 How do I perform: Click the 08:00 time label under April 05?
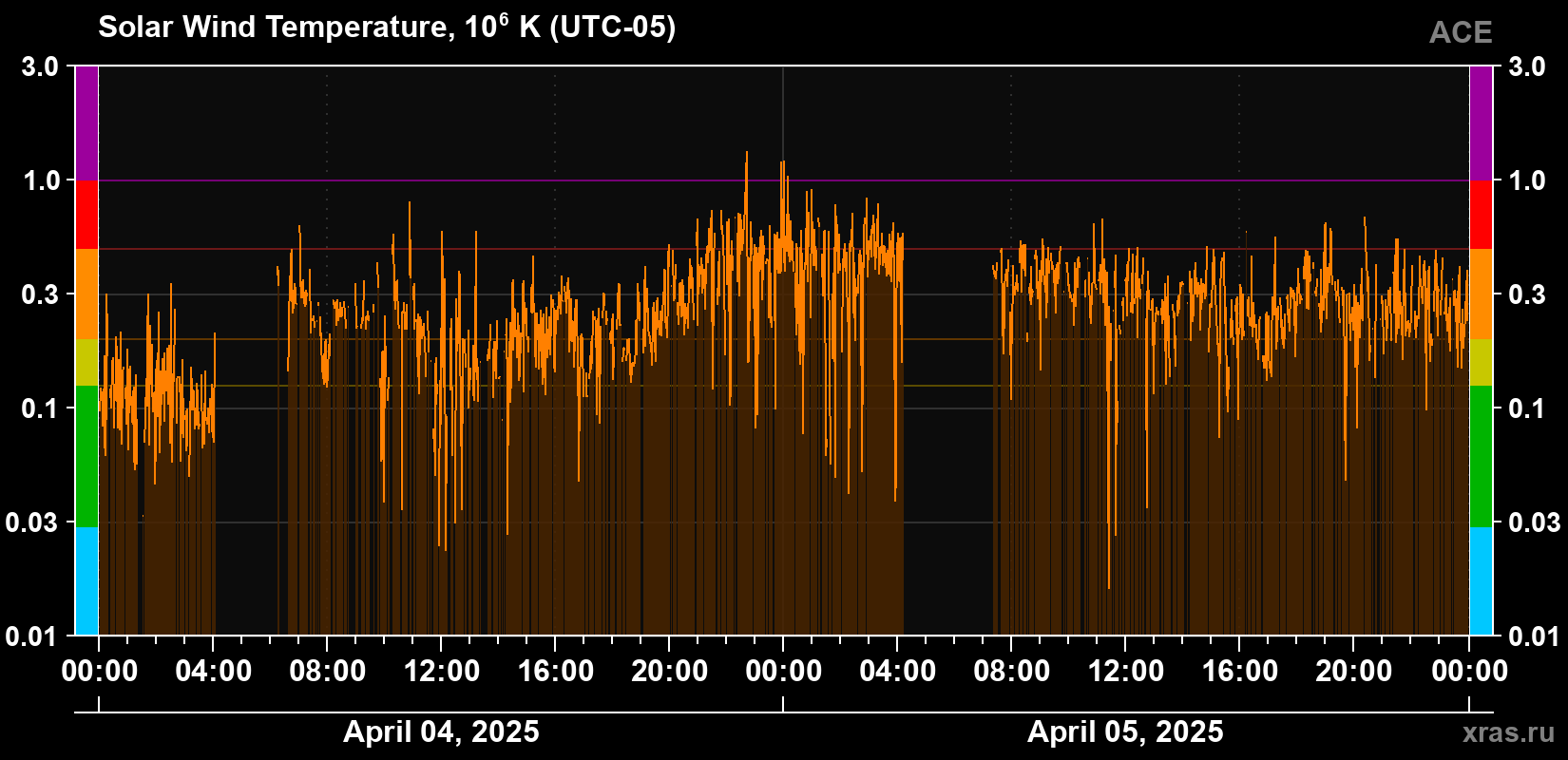1012,672
